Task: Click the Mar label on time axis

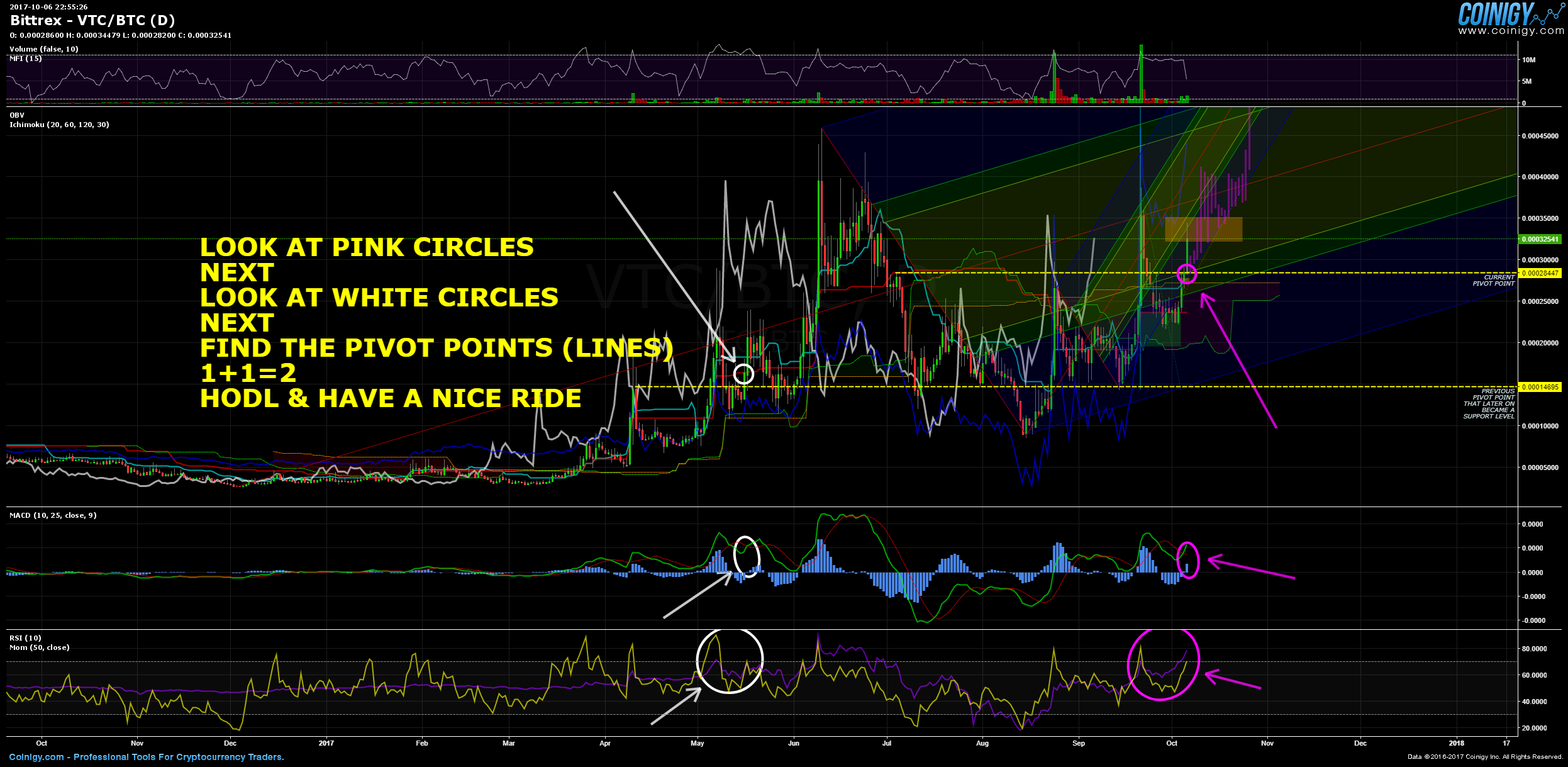Action: (x=509, y=743)
